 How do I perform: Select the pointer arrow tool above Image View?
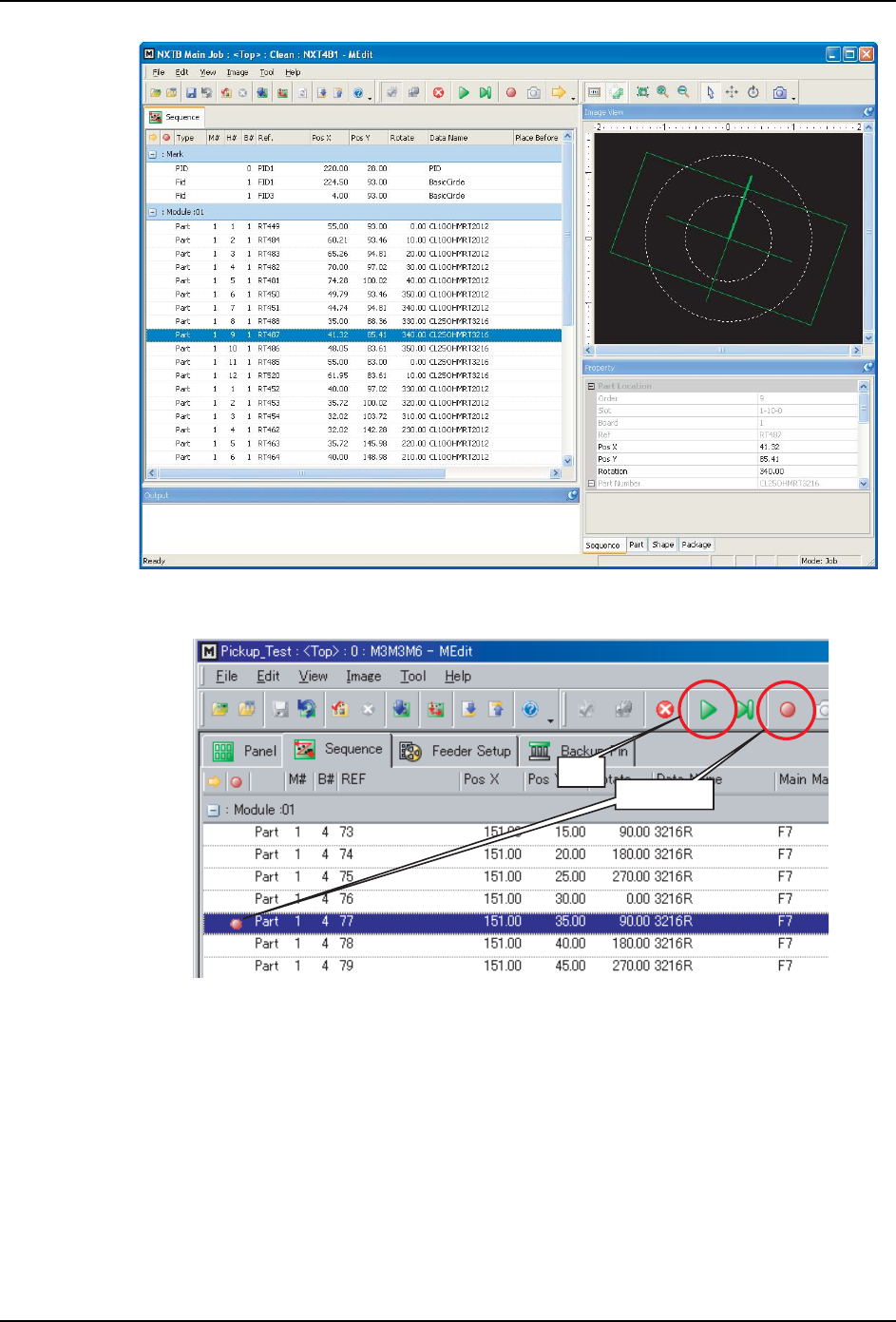click(711, 92)
